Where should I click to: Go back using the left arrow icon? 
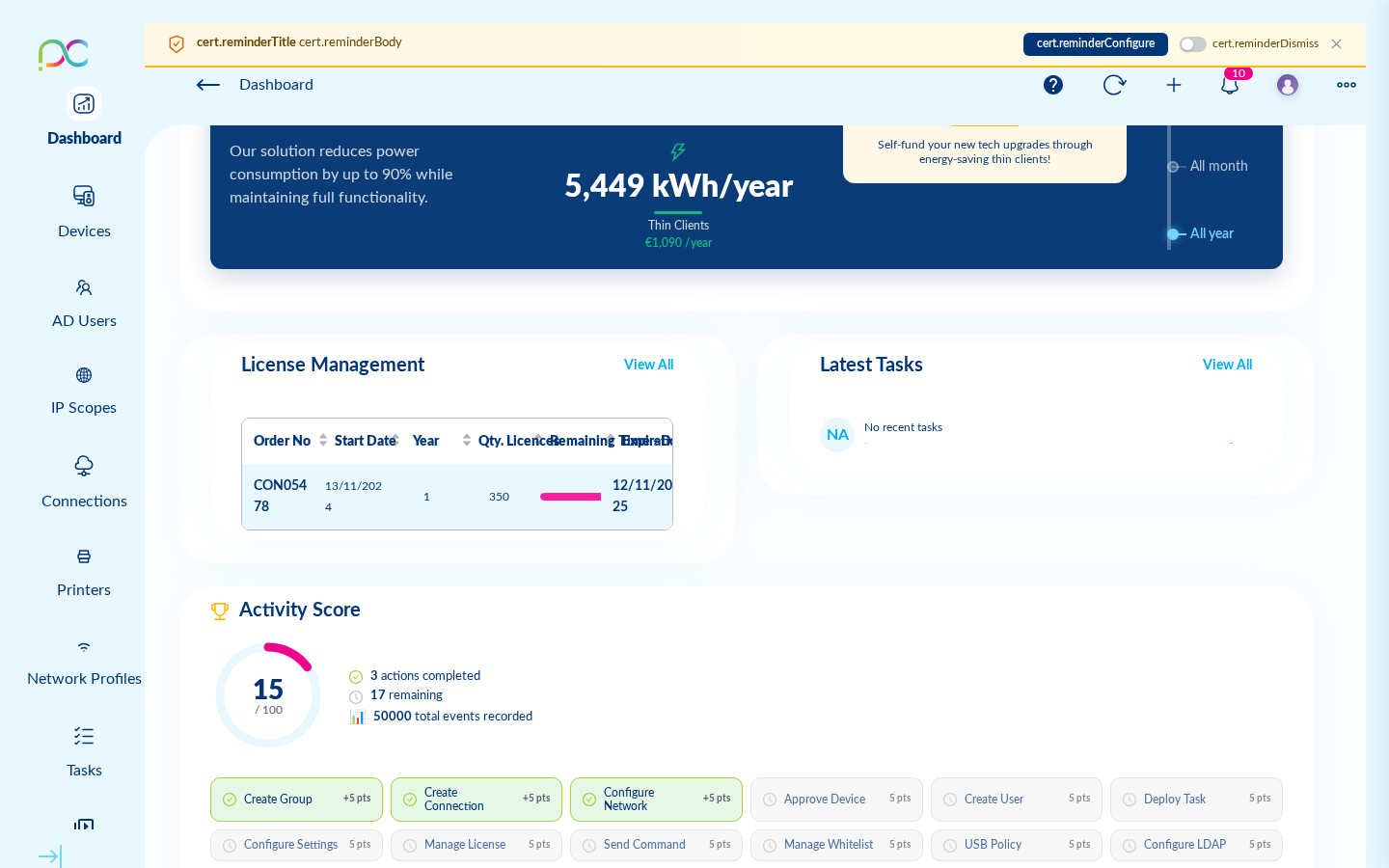[208, 85]
